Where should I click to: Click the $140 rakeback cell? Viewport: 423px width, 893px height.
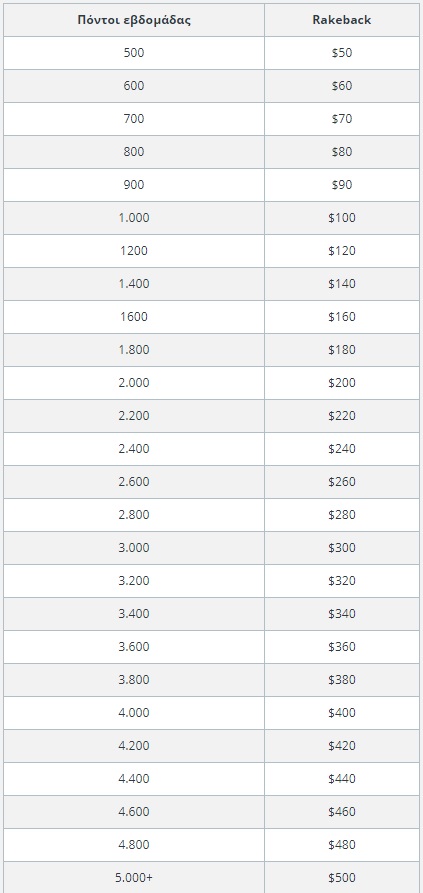pos(342,284)
